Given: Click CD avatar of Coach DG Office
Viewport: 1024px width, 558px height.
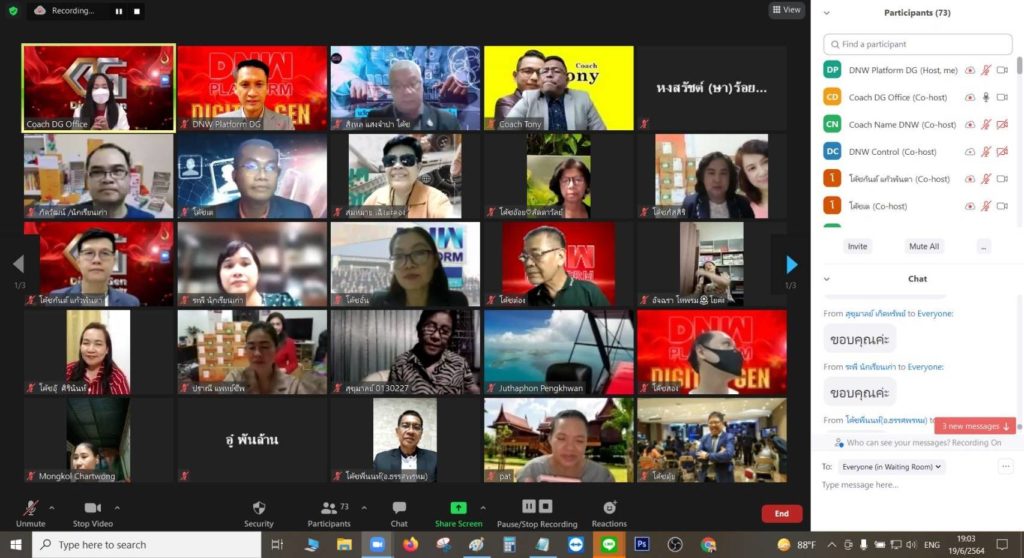Looking at the screenshot, I should (832, 97).
